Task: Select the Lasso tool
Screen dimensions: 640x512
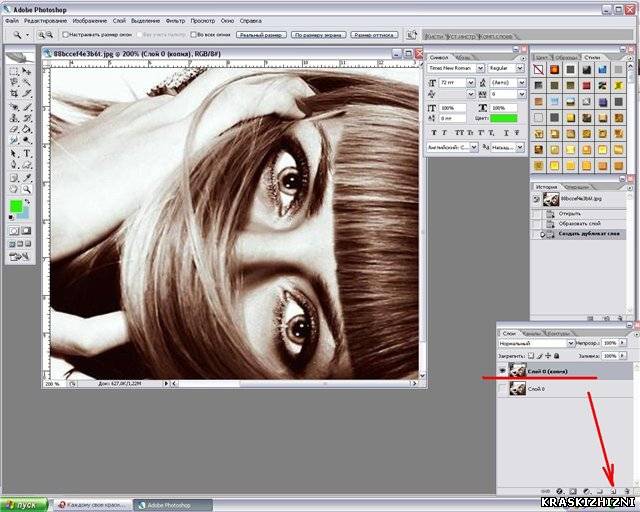Action: (x=14, y=82)
